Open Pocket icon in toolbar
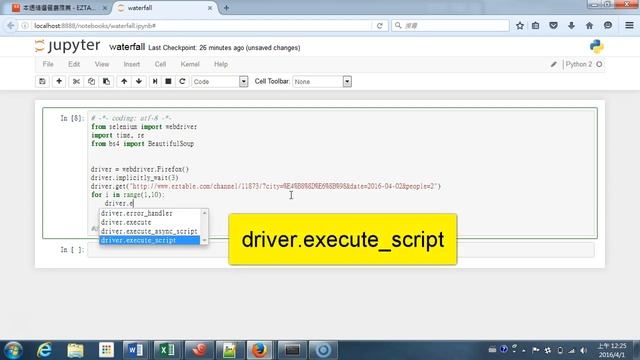 point(553,26)
